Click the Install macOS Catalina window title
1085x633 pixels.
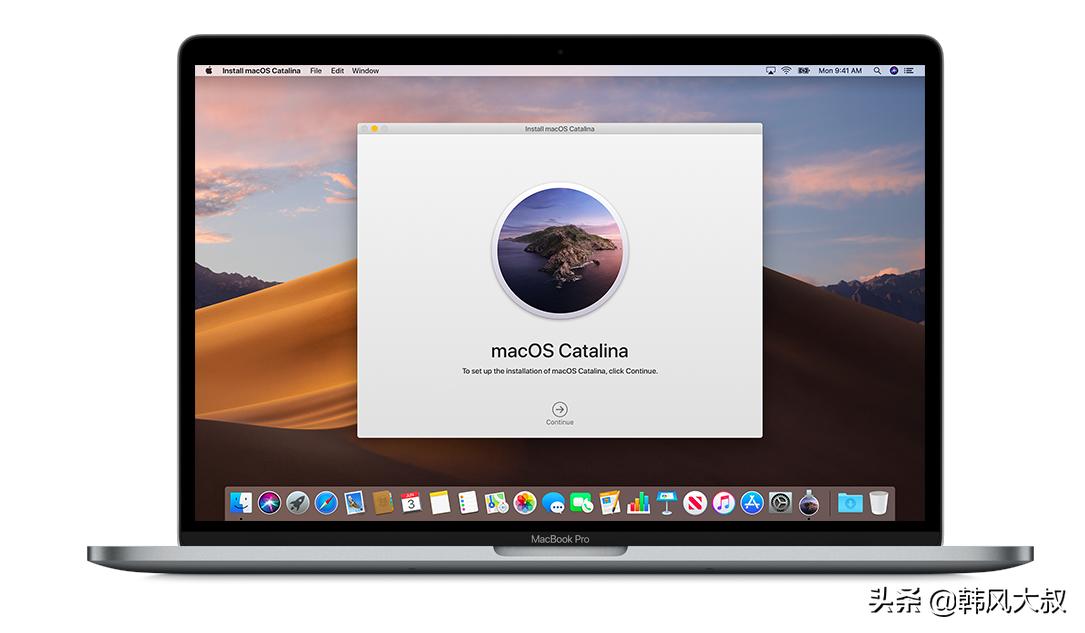point(560,129)
